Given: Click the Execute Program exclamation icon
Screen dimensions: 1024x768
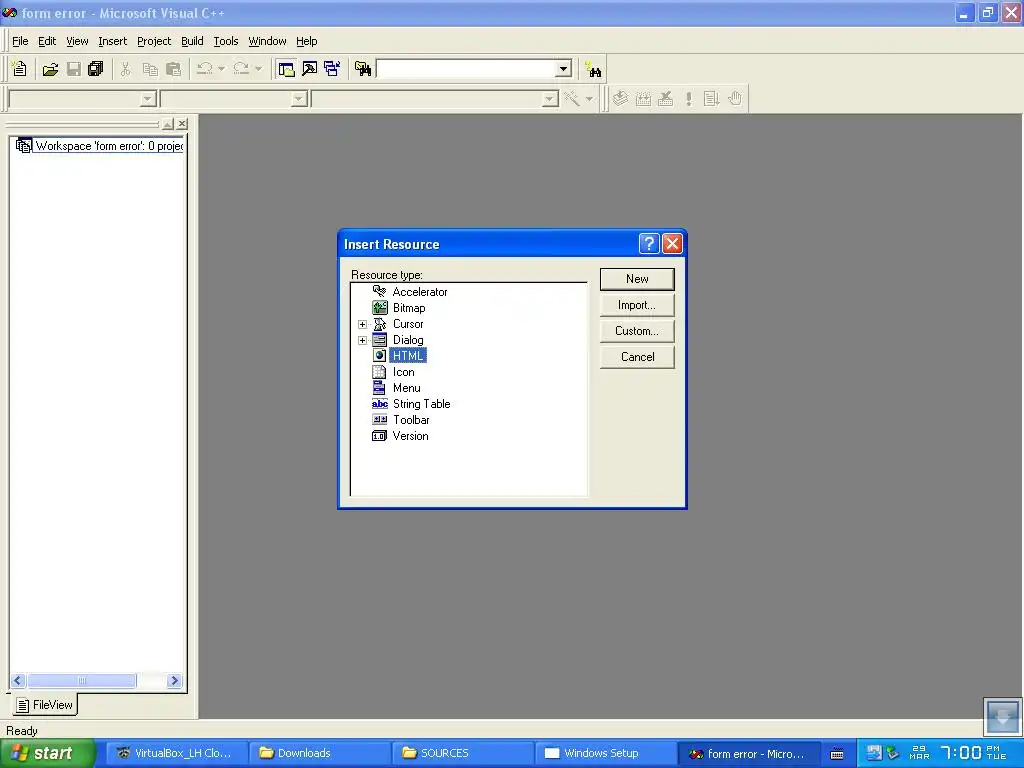Looking at the screenshot, I should [x=688, y=99].
